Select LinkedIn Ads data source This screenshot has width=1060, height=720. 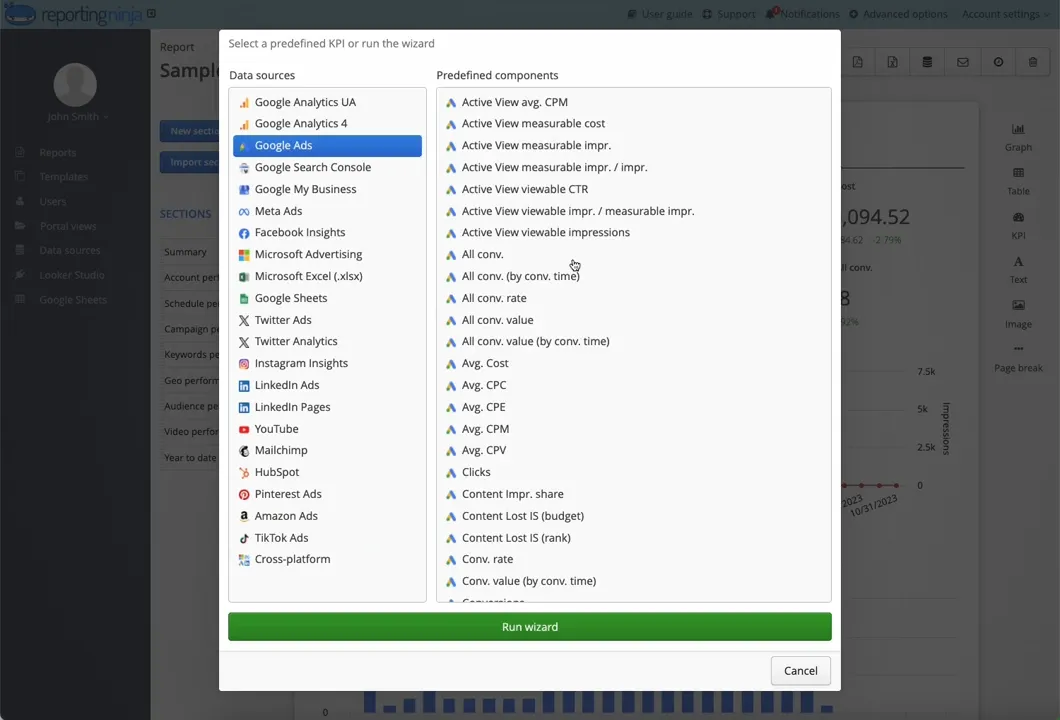327,385
